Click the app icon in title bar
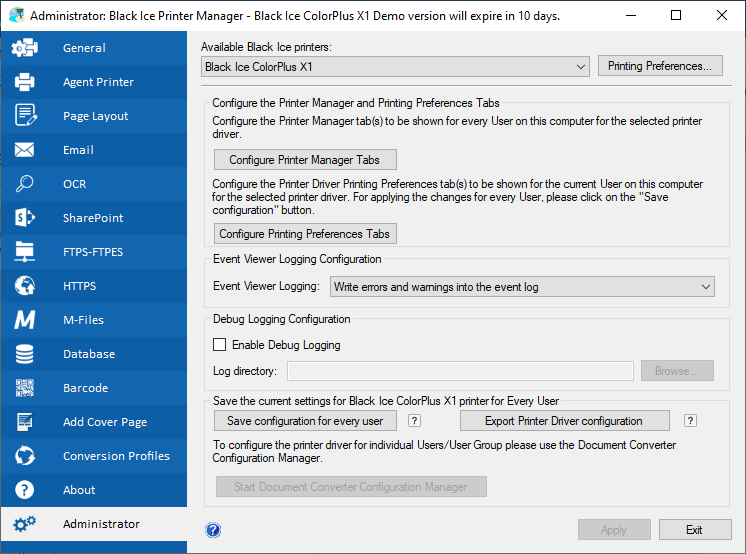The width and height of the screenshot is (746, 554). tap(17, 15)
